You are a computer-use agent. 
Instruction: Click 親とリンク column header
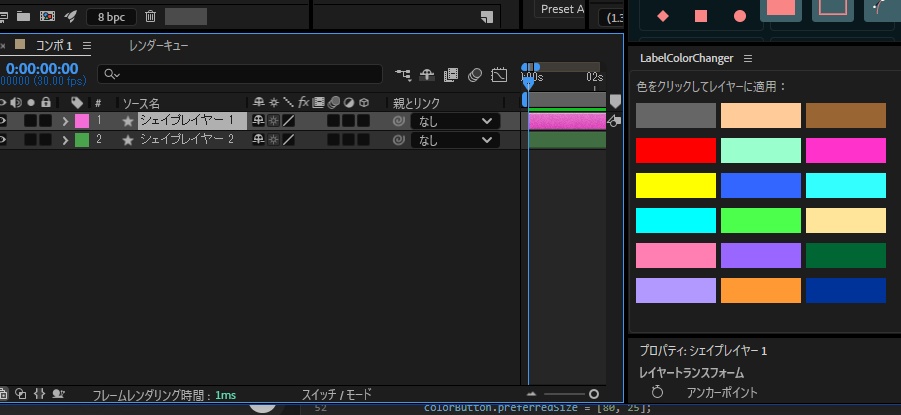[416, 103]
